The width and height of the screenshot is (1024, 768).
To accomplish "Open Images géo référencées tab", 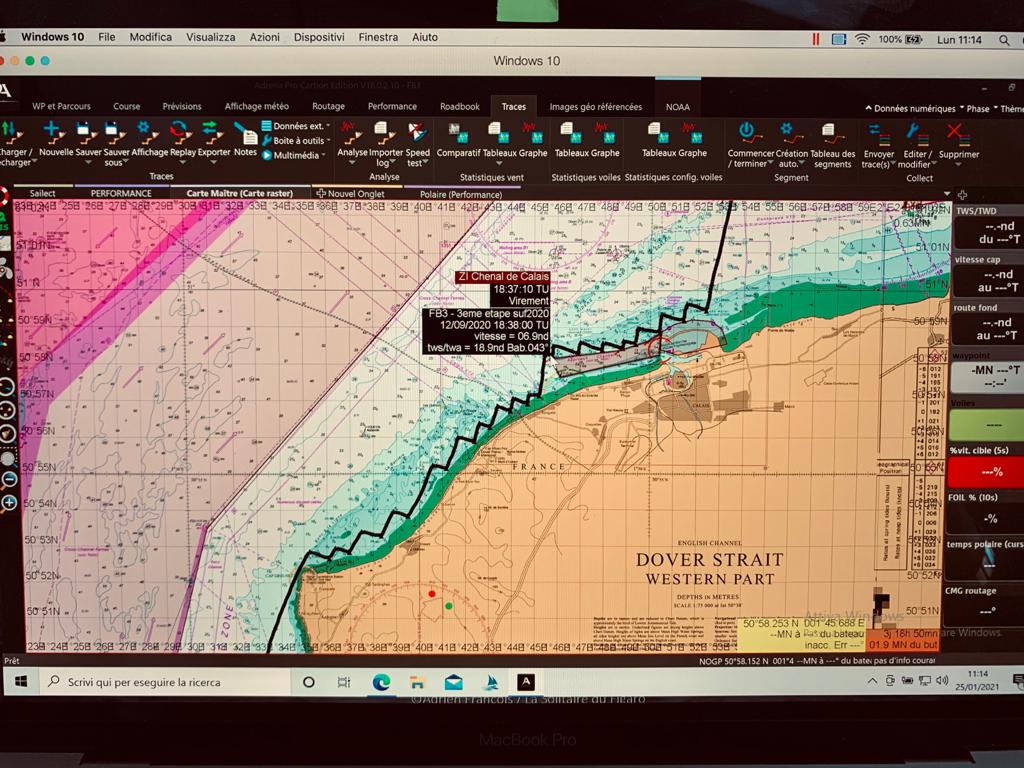I will tap(596, 106).
